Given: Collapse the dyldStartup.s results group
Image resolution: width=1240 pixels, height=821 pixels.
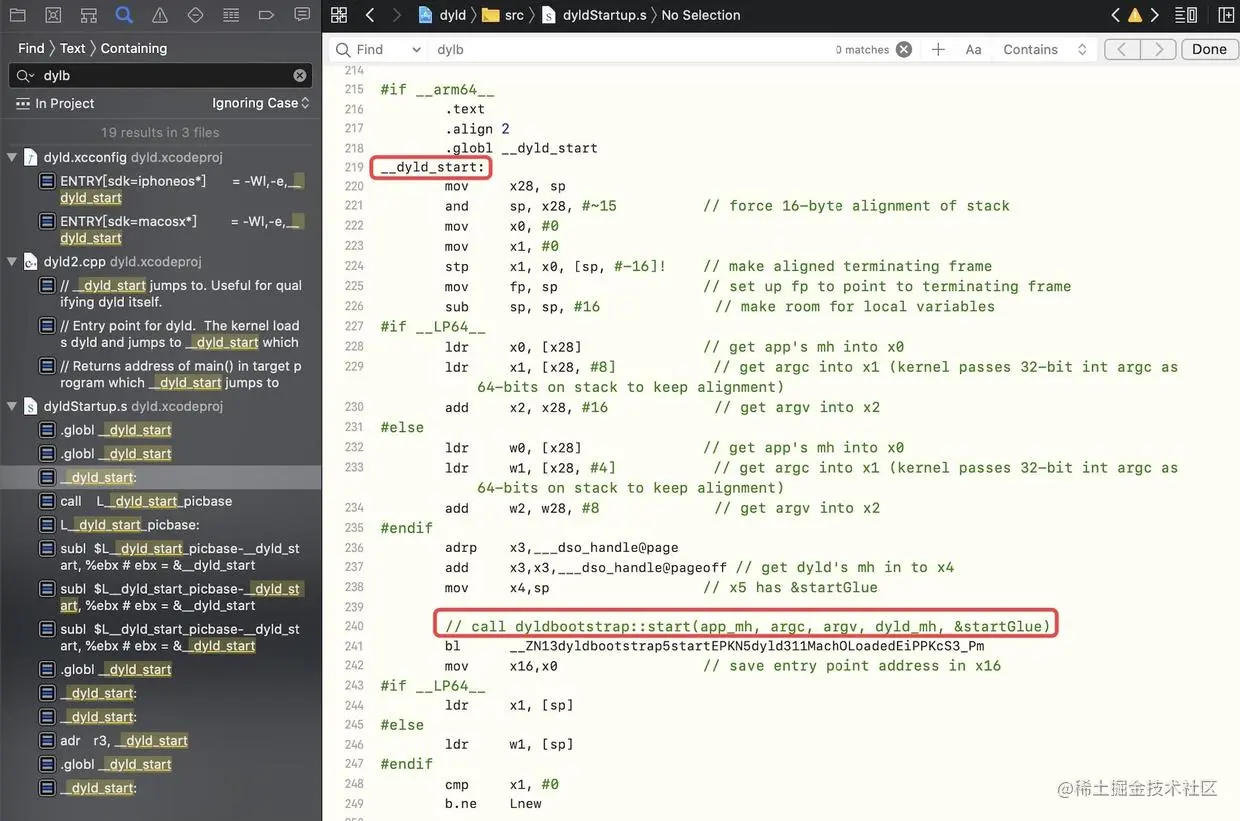Looking at the screenshot, I should (x=10, y=406).
